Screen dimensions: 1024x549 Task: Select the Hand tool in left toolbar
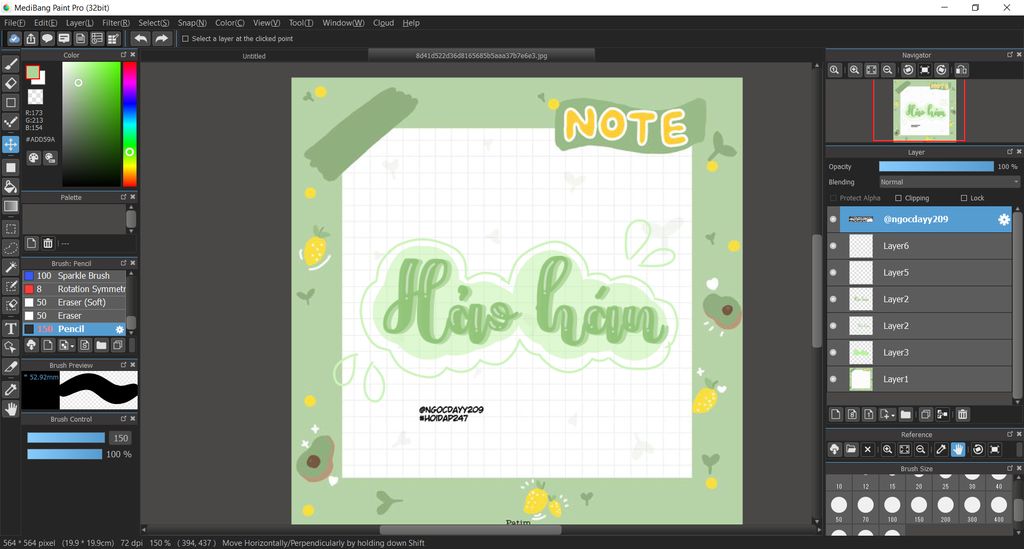10,409
